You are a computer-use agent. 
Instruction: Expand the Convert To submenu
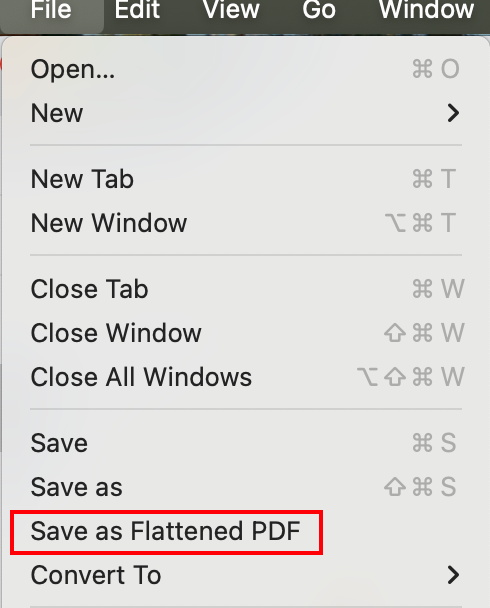[246, 575]
